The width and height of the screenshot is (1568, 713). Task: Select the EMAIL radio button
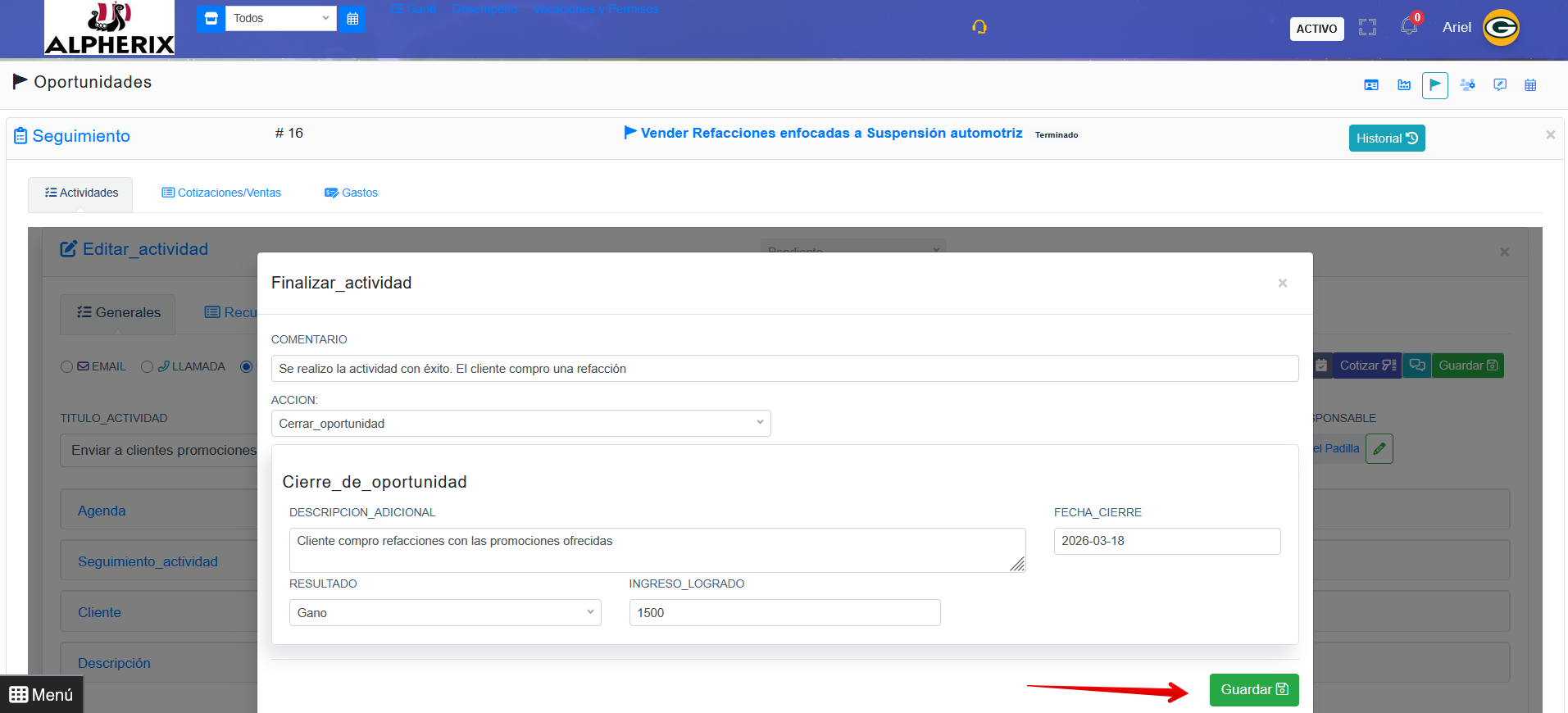pos(67,367)
